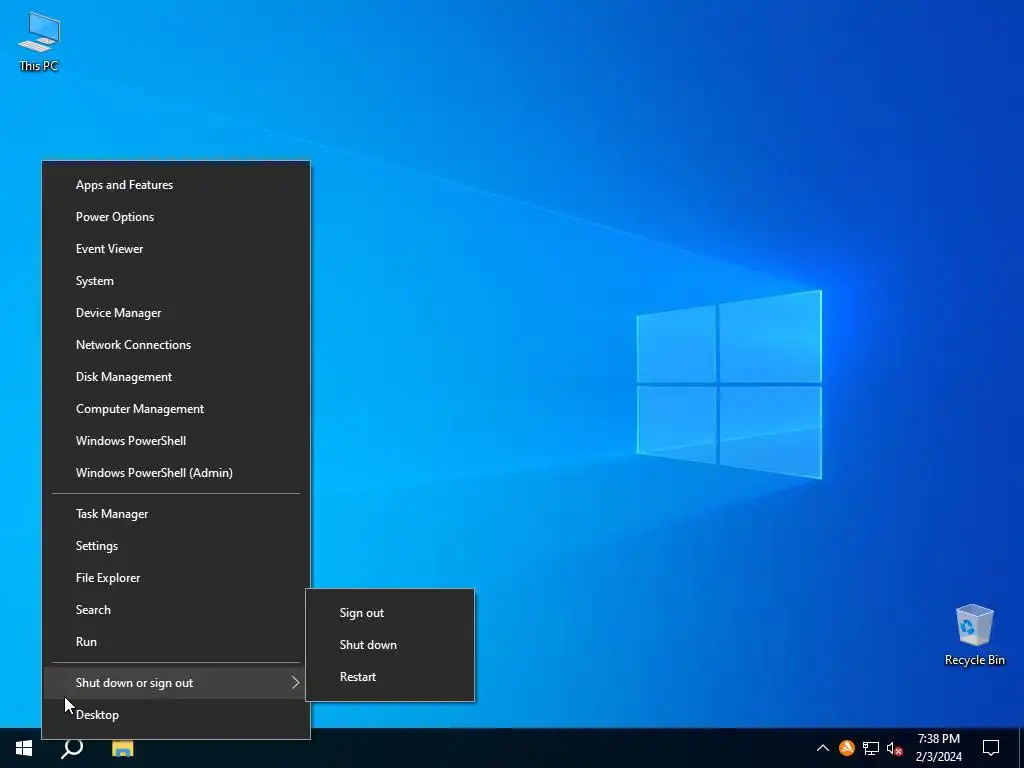Open taskbar search magnifier icon

point(72,748)
